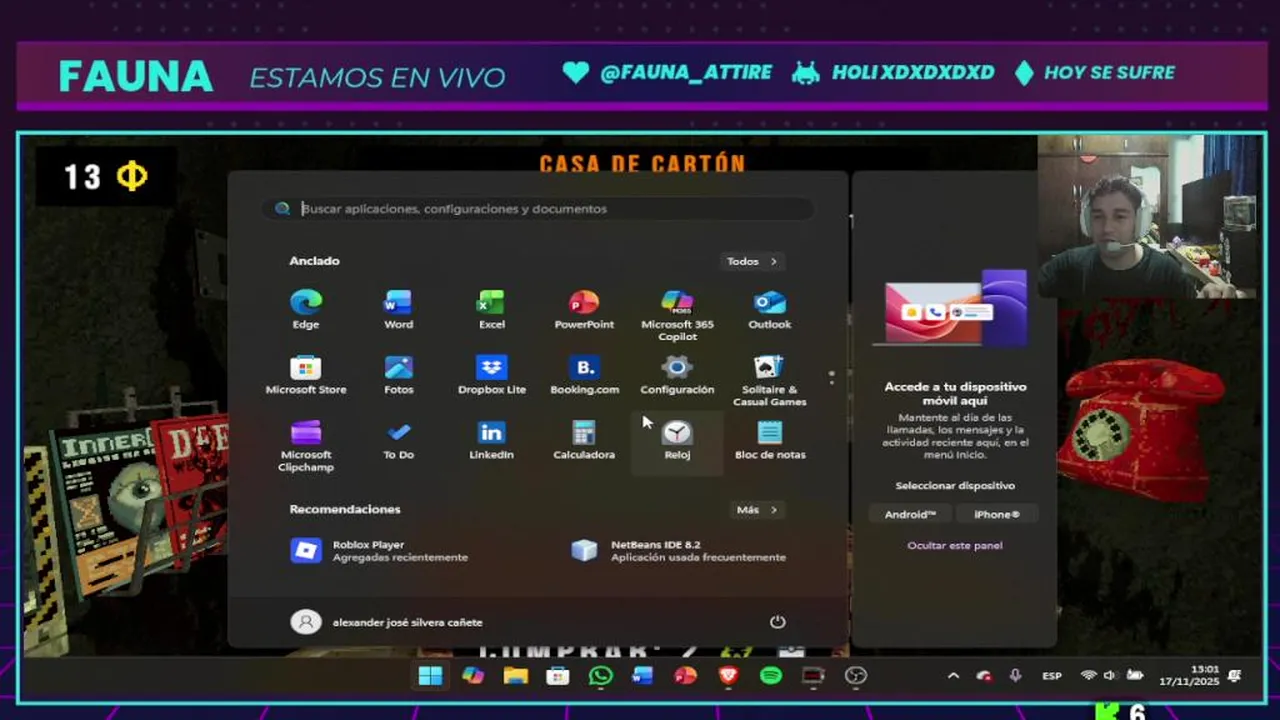Open NetBeans IDE 8.2 recommendation

[x=678, y=550]
